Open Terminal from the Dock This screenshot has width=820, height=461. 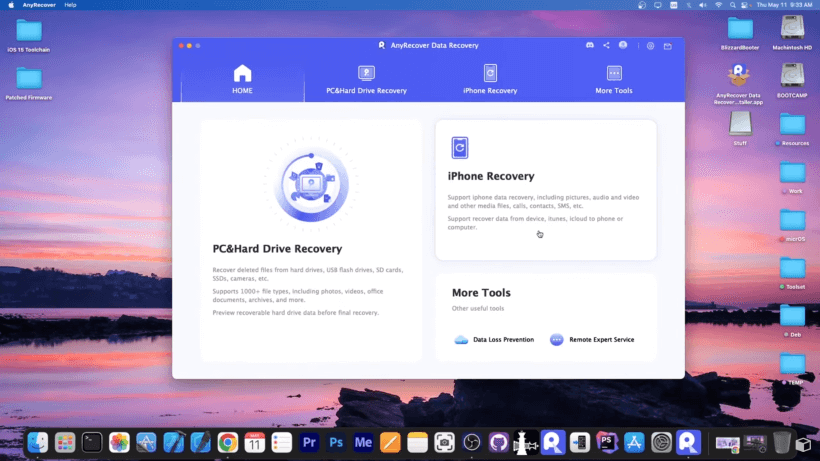(92, 443)
